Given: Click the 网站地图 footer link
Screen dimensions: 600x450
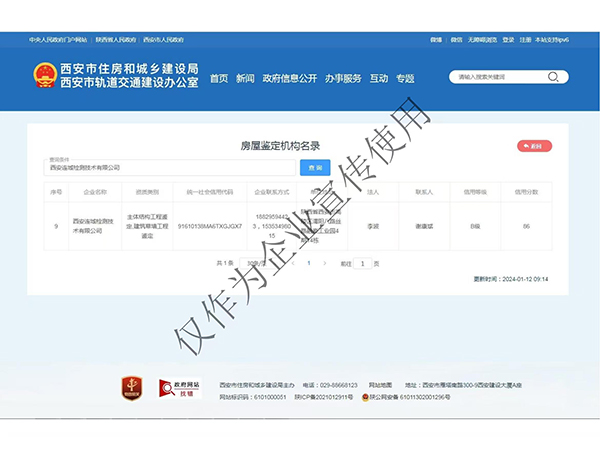Looking at the screenshot, I should (381, 384).
